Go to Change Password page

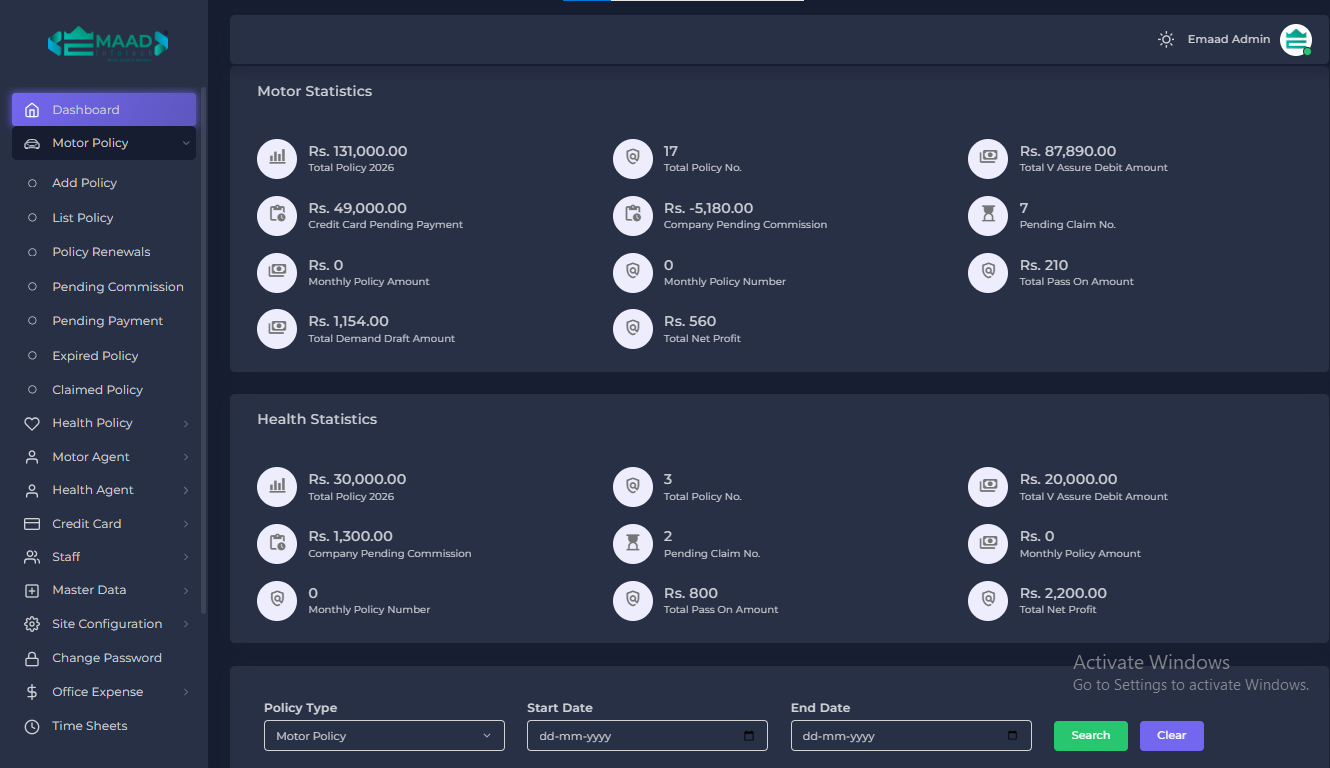coord(106,658)
